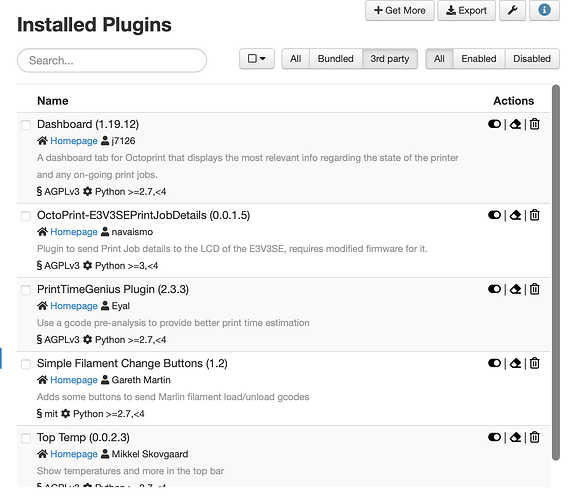Click the PrintTimeGenius Plugin (2.3.3) title
The image size is (571, 500).
point(113,289)
